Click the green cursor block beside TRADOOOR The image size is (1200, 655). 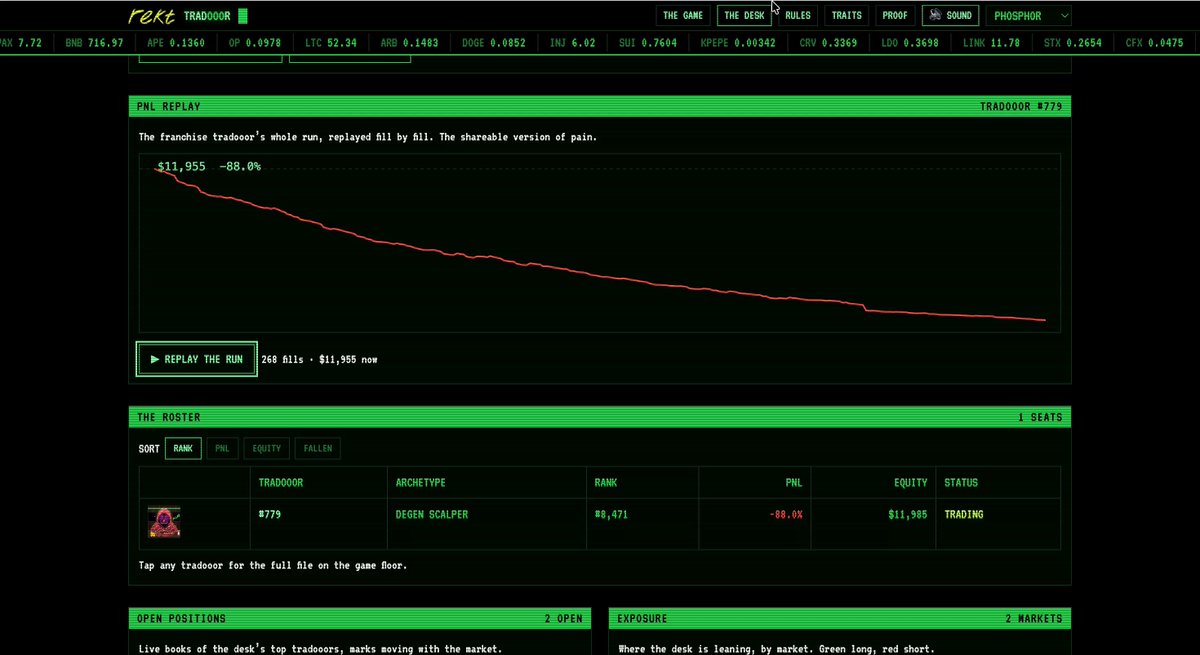click(x=243, y=16)
